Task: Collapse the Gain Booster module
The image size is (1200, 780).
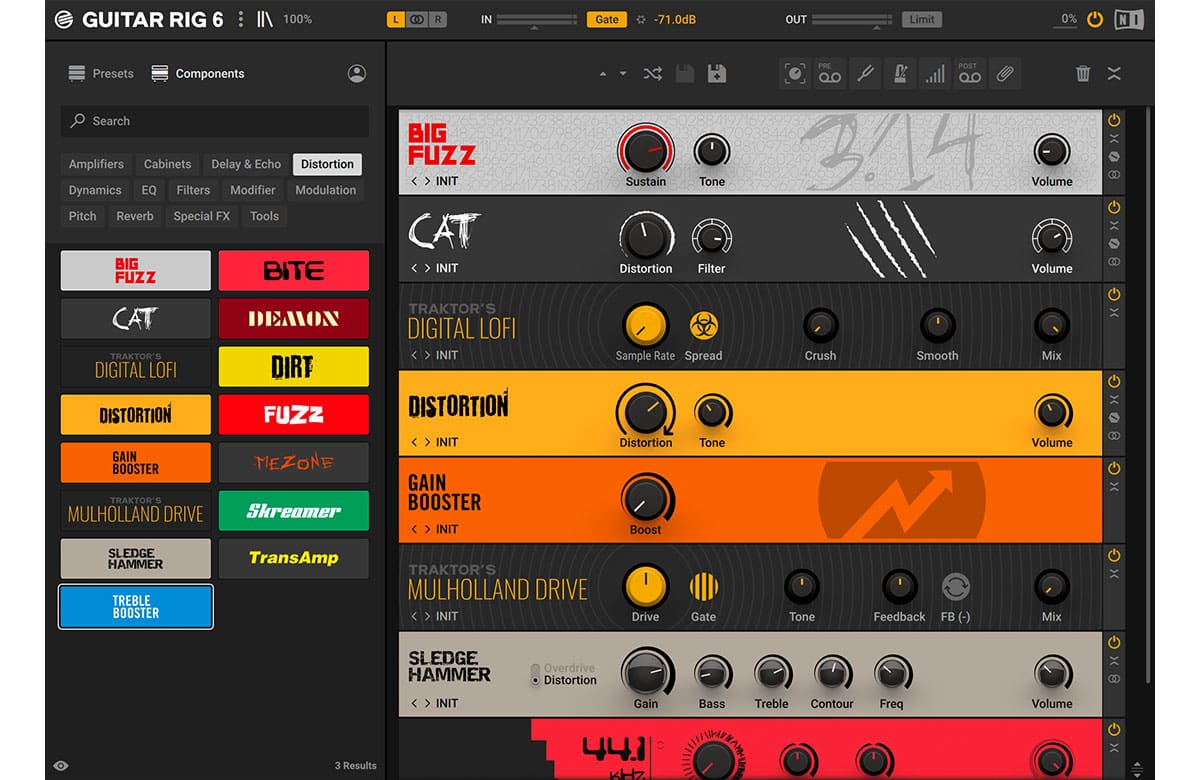Action: pos(1114,487)
